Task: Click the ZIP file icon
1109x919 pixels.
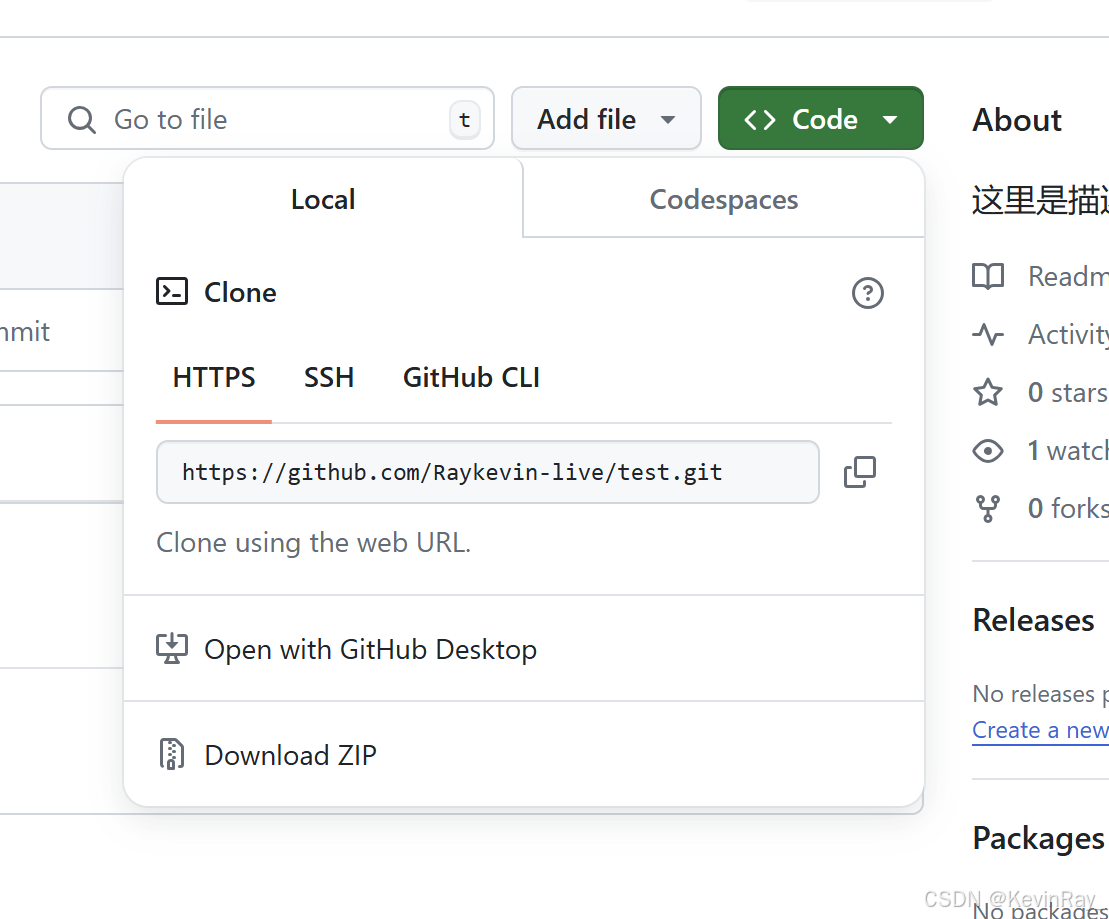Action: click(x=172, y=754)
